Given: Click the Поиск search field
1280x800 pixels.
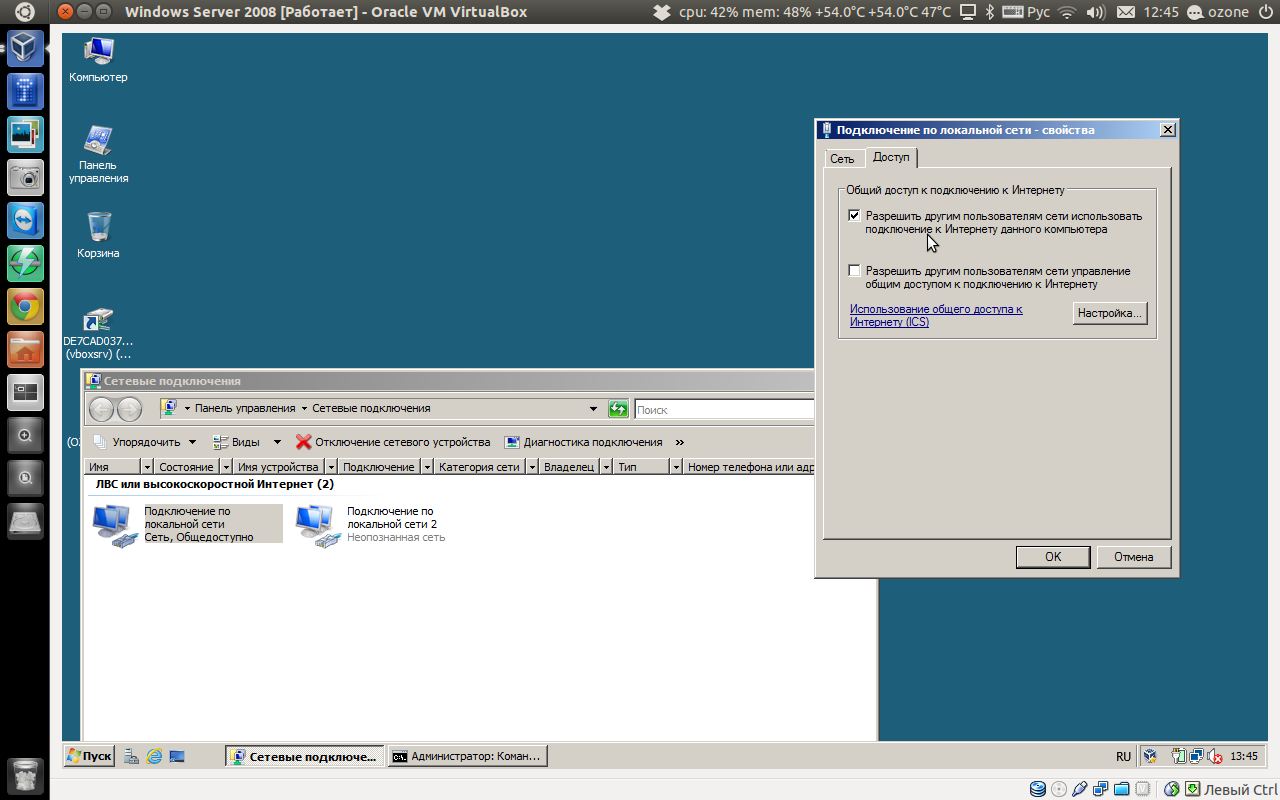Looking at the screenshot, I should [x=725, y=409].
